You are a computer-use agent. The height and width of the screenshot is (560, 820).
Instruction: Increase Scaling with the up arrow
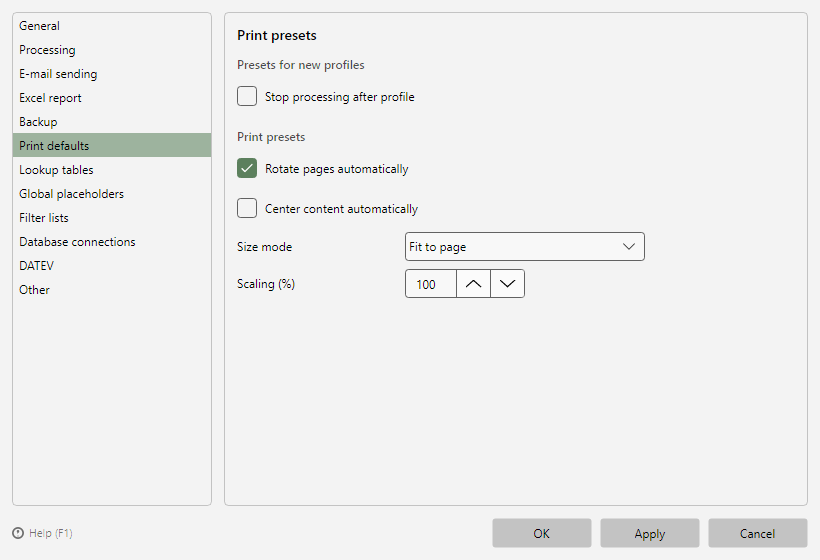473,284
